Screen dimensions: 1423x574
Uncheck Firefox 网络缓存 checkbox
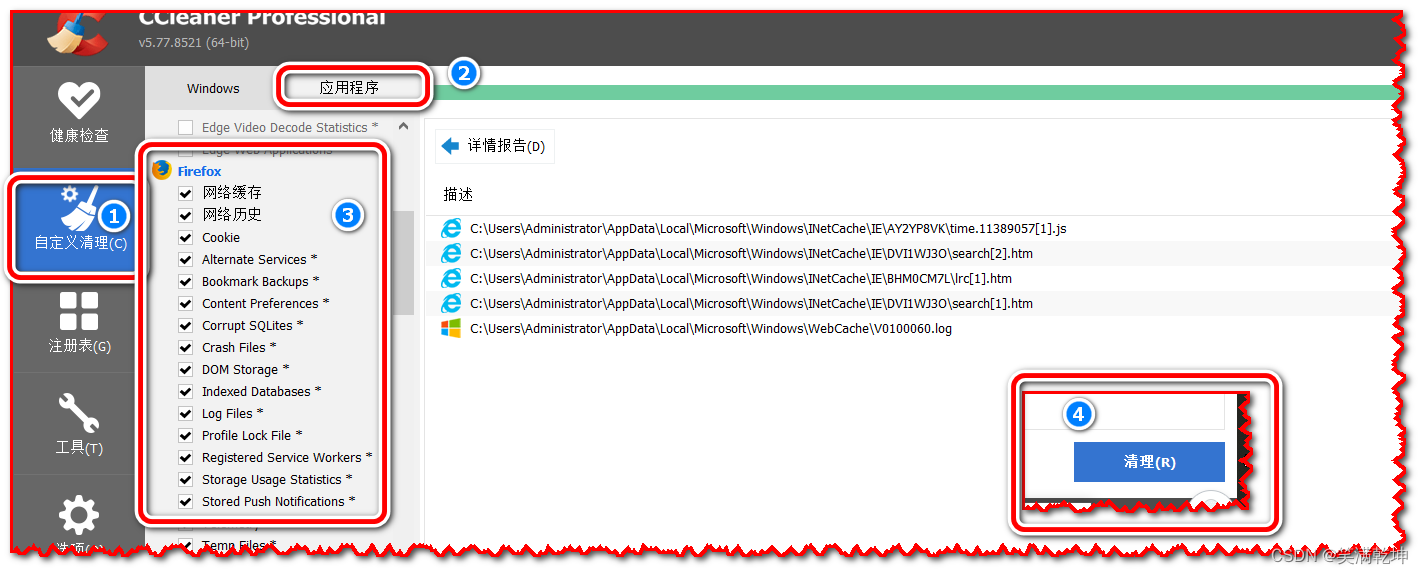pyautogui.click(x=185, y=193)
